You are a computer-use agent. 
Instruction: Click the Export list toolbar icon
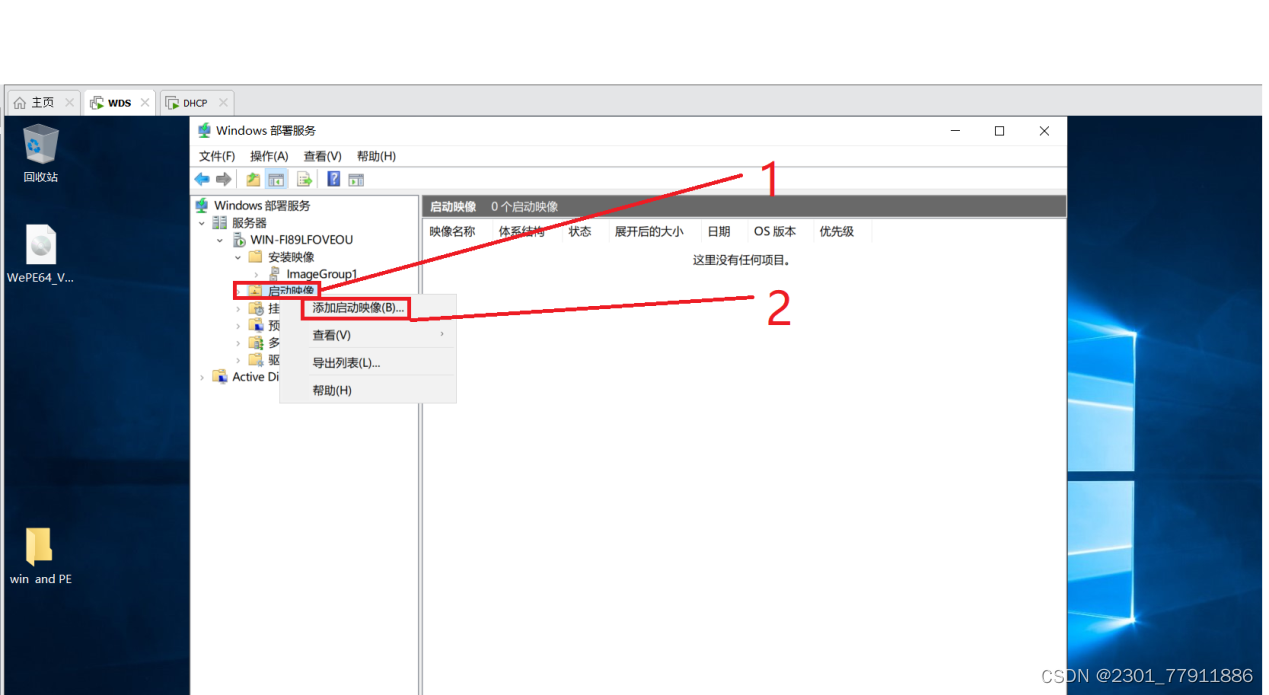point(304,180)
